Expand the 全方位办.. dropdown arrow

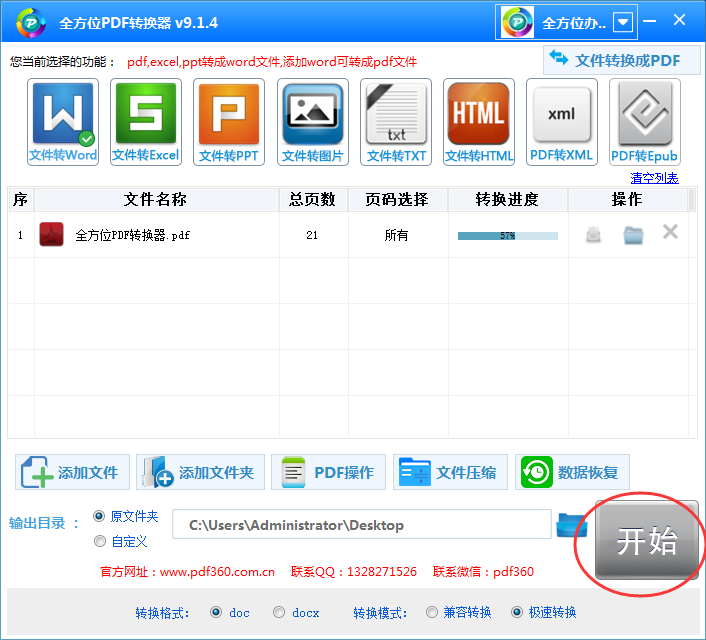(x=623, y=22)
